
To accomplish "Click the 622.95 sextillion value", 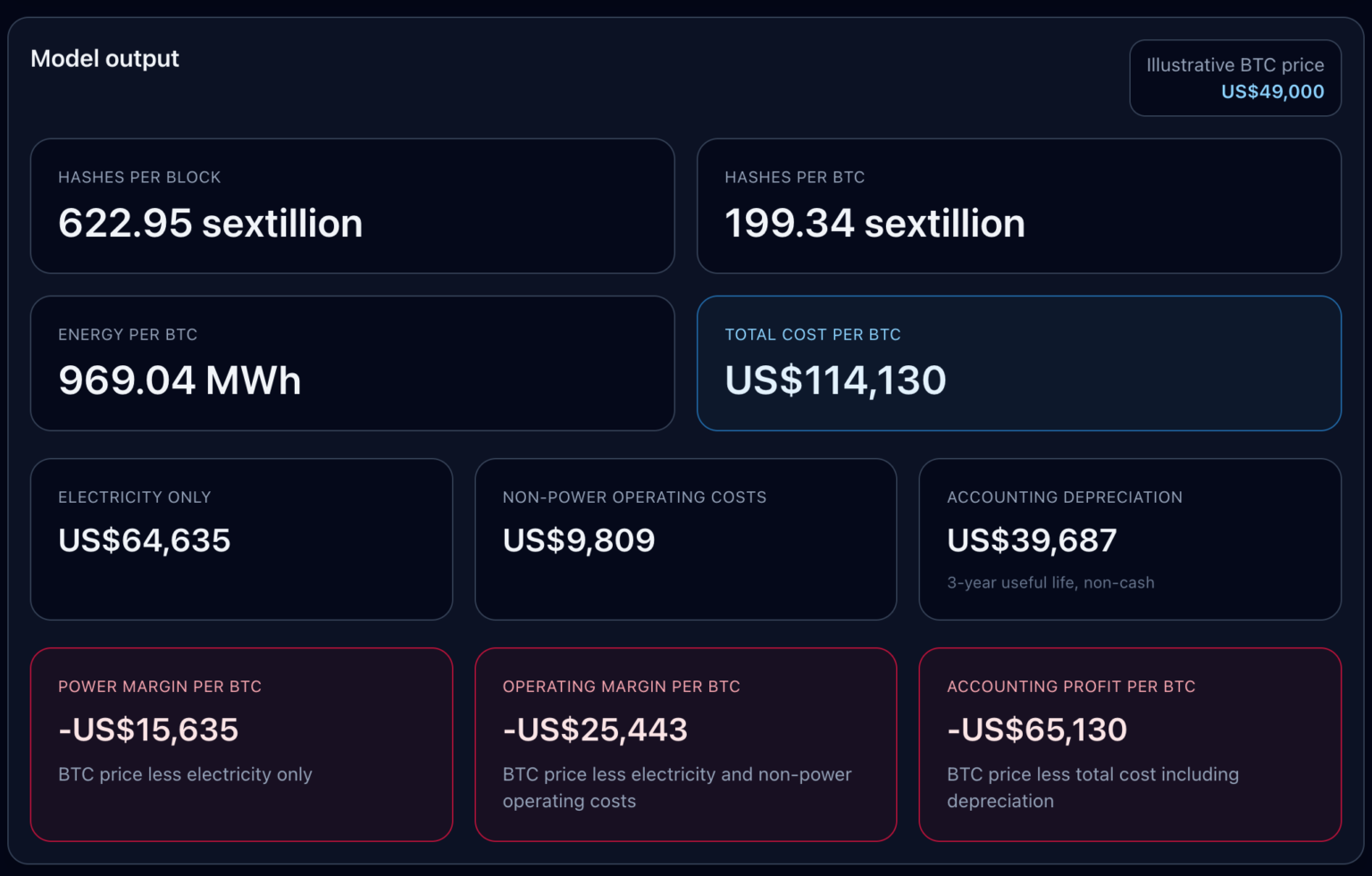I will [210, 223].
